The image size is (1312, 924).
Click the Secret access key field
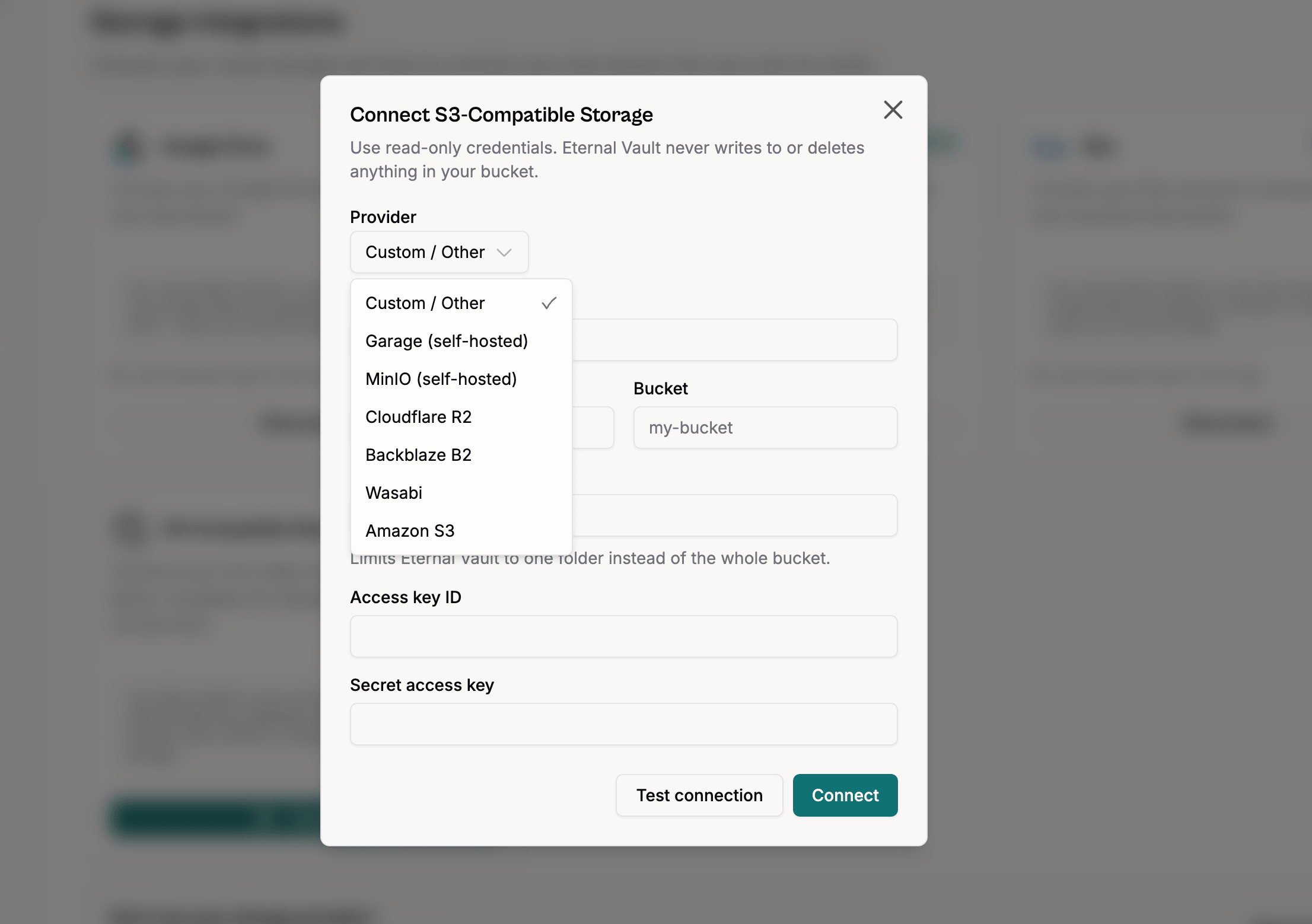click(x=623, y=724)
